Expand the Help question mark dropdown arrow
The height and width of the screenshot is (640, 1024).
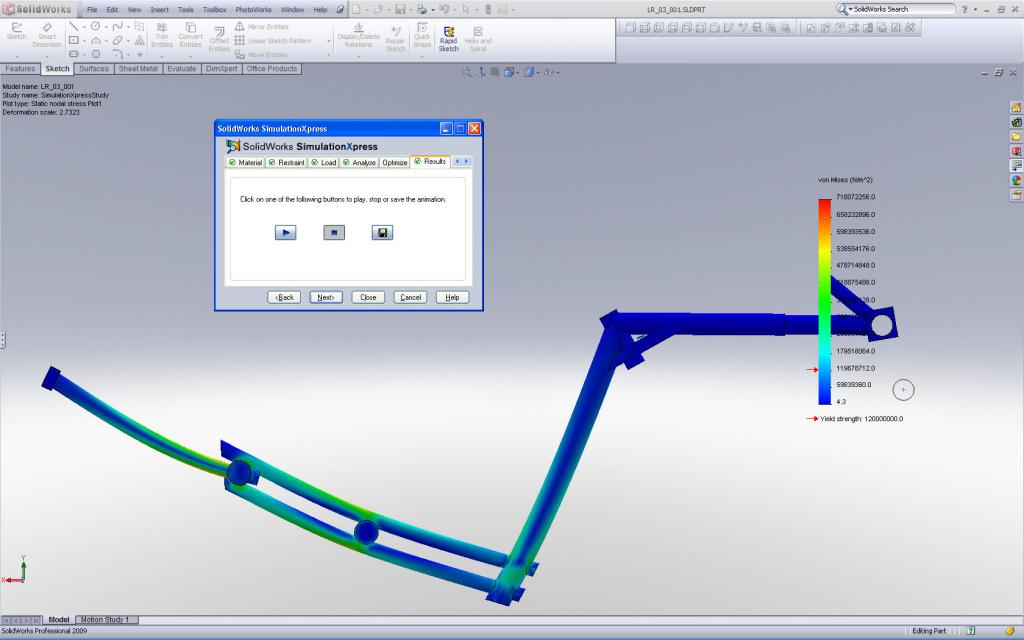pos(975,10)
